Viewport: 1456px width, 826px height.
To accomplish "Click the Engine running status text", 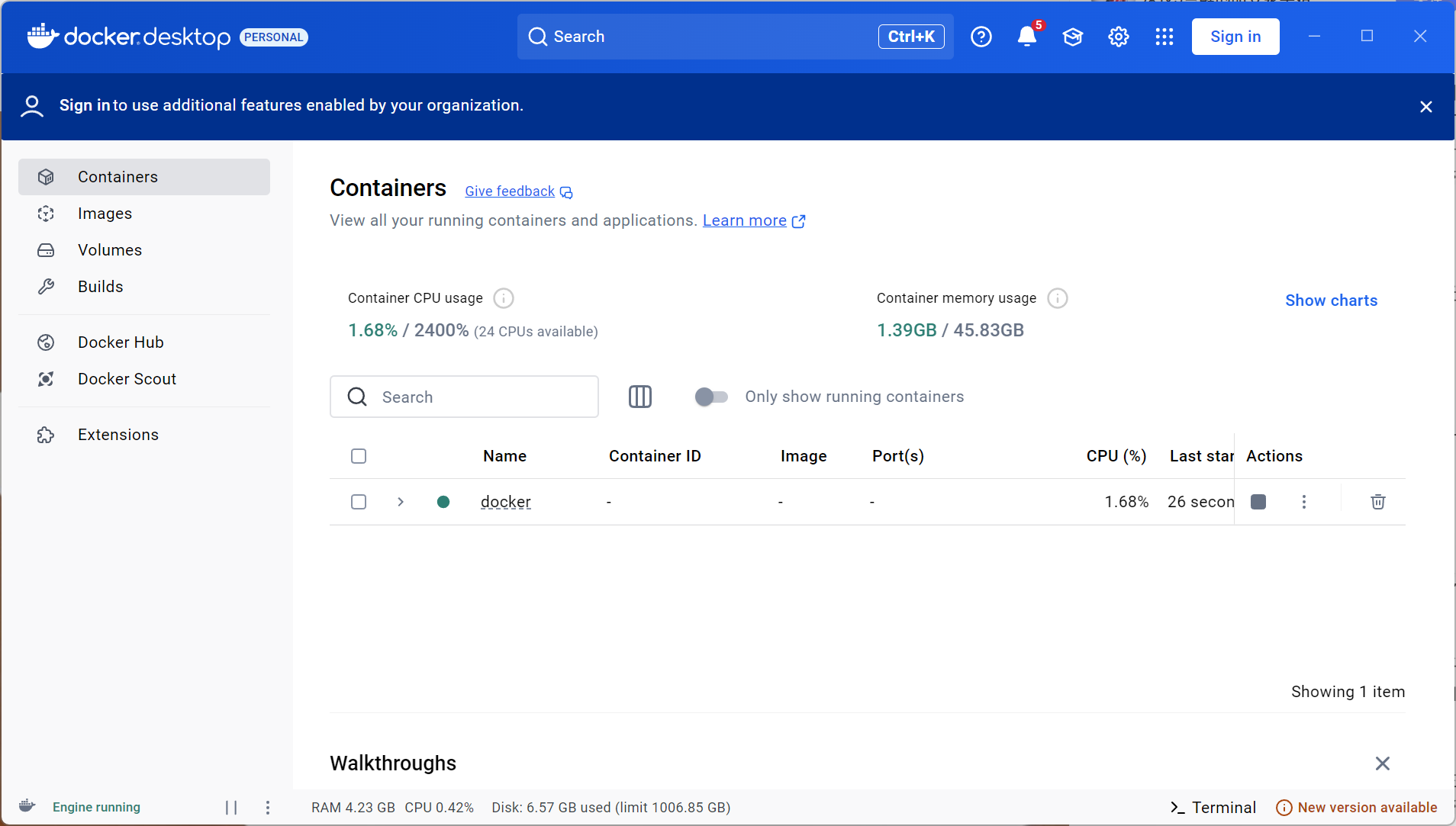I will pos(96,808).
